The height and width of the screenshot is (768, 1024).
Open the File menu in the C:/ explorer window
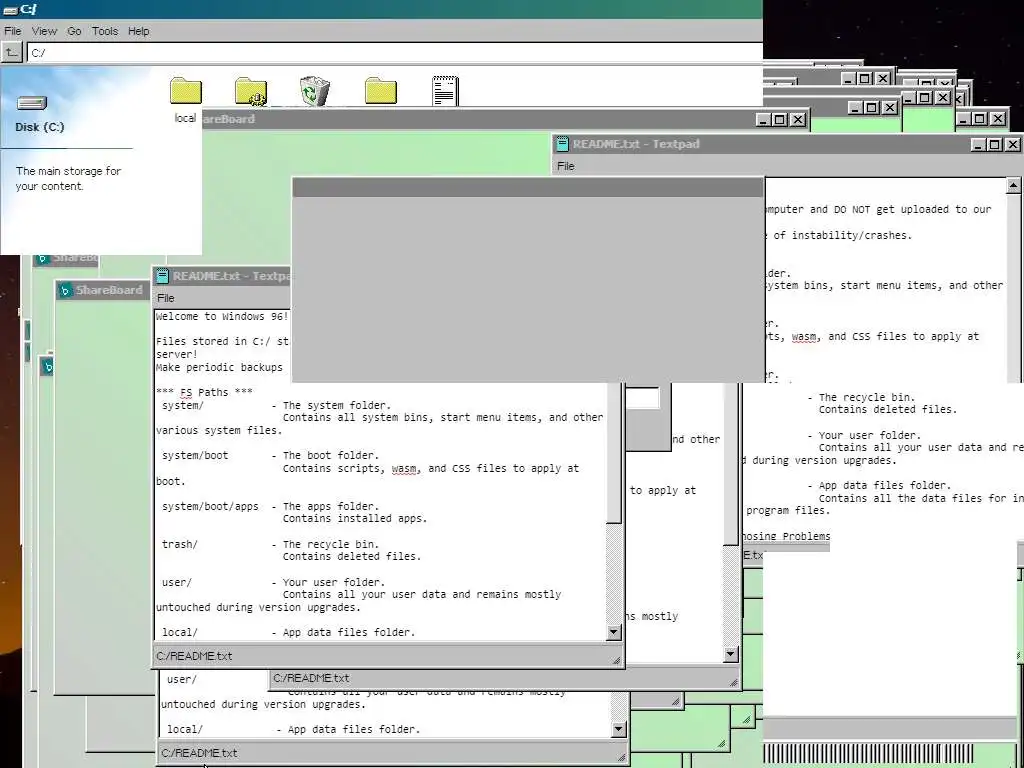12,31
